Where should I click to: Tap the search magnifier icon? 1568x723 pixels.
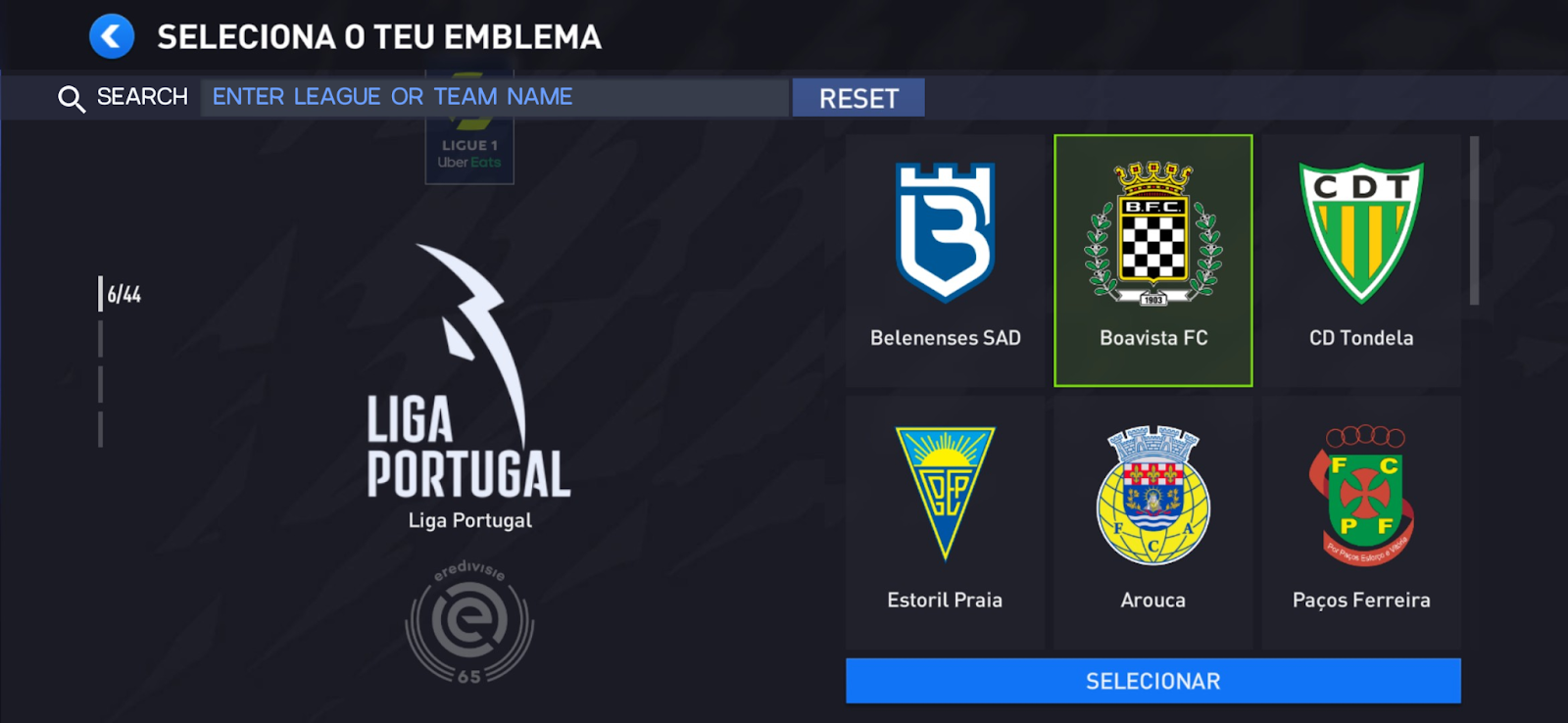[x=71, y=98]
